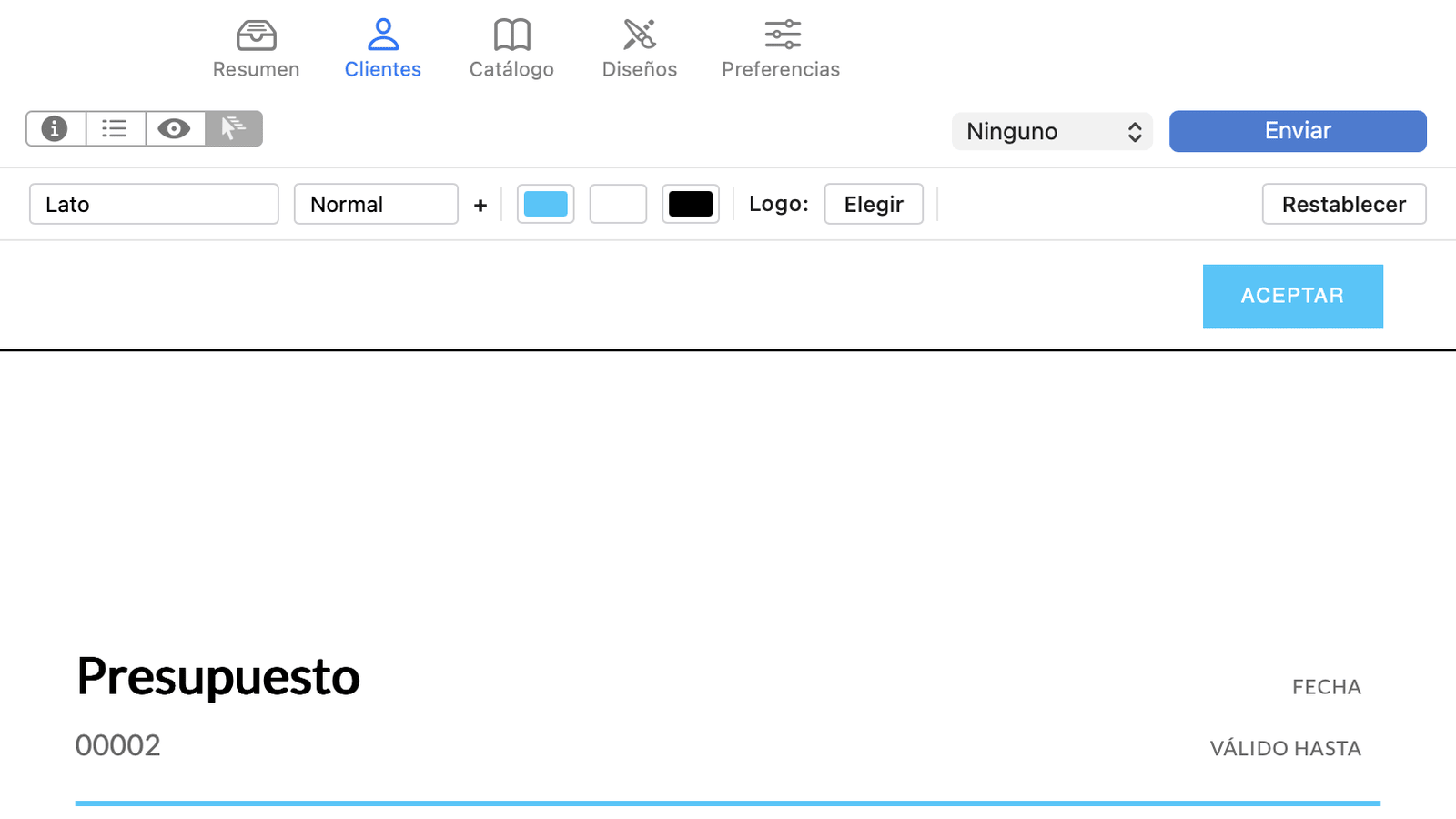This screenshot has height=819, width=1456.
Task: Toggle the cursor design edit mode
Action: 234,129
